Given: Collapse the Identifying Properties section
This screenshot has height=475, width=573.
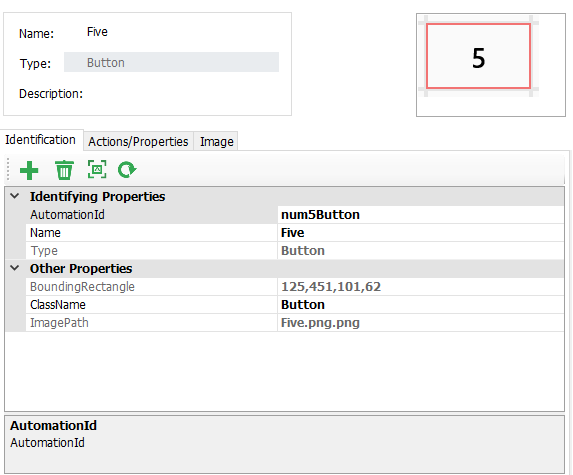Looking at the screenshot, I should click(x=15, y=196).
